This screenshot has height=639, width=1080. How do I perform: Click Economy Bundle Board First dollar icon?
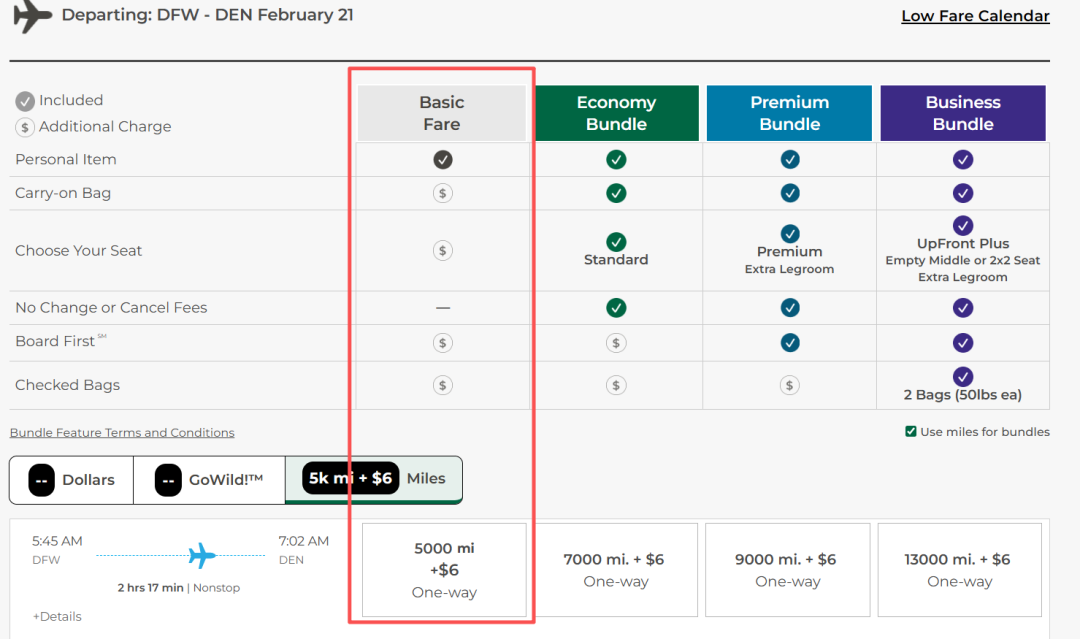(x=616, y=343)
